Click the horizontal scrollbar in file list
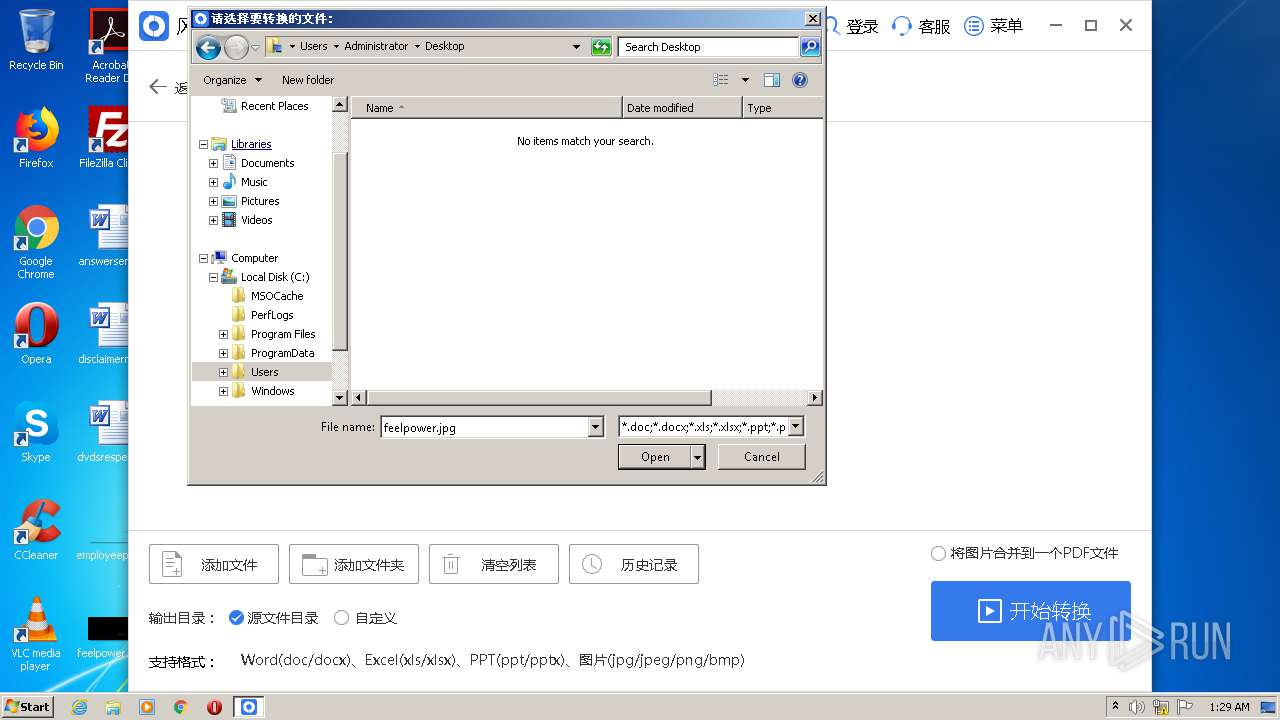This screenshot has width=1280, height=720. (540, 397)
